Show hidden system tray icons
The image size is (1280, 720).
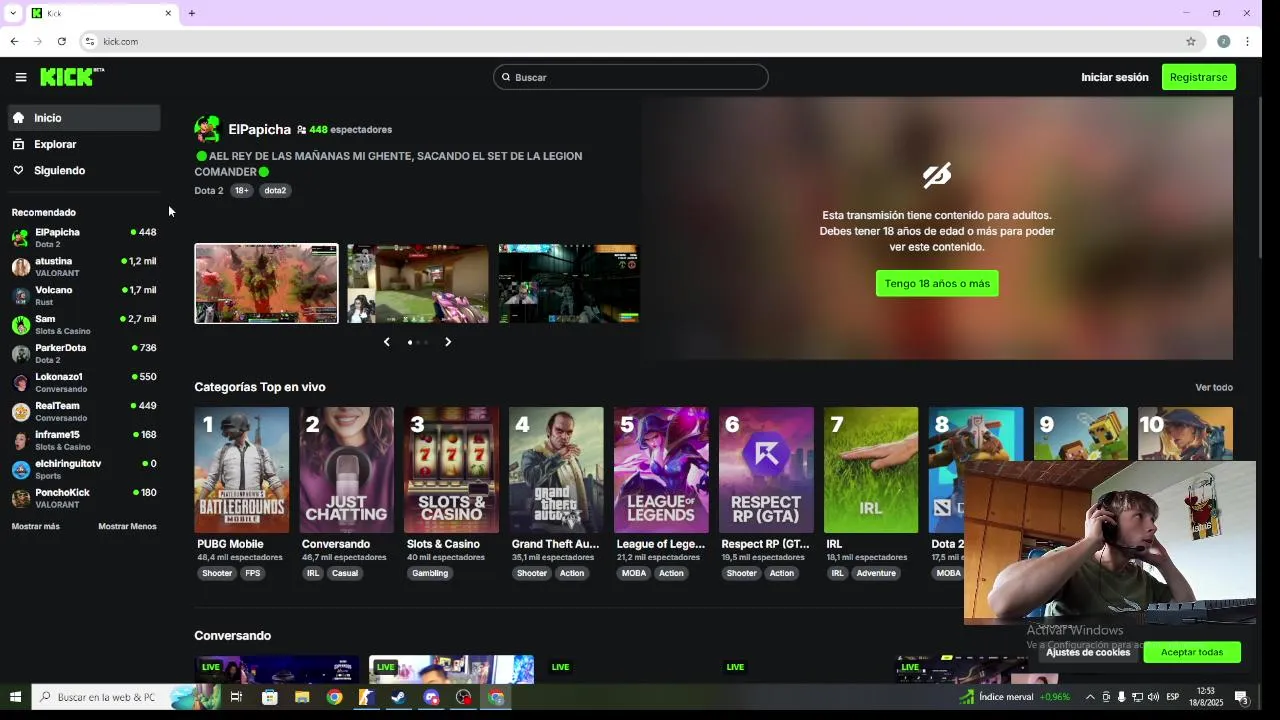pyautogui.click(x=1090, y=697)
